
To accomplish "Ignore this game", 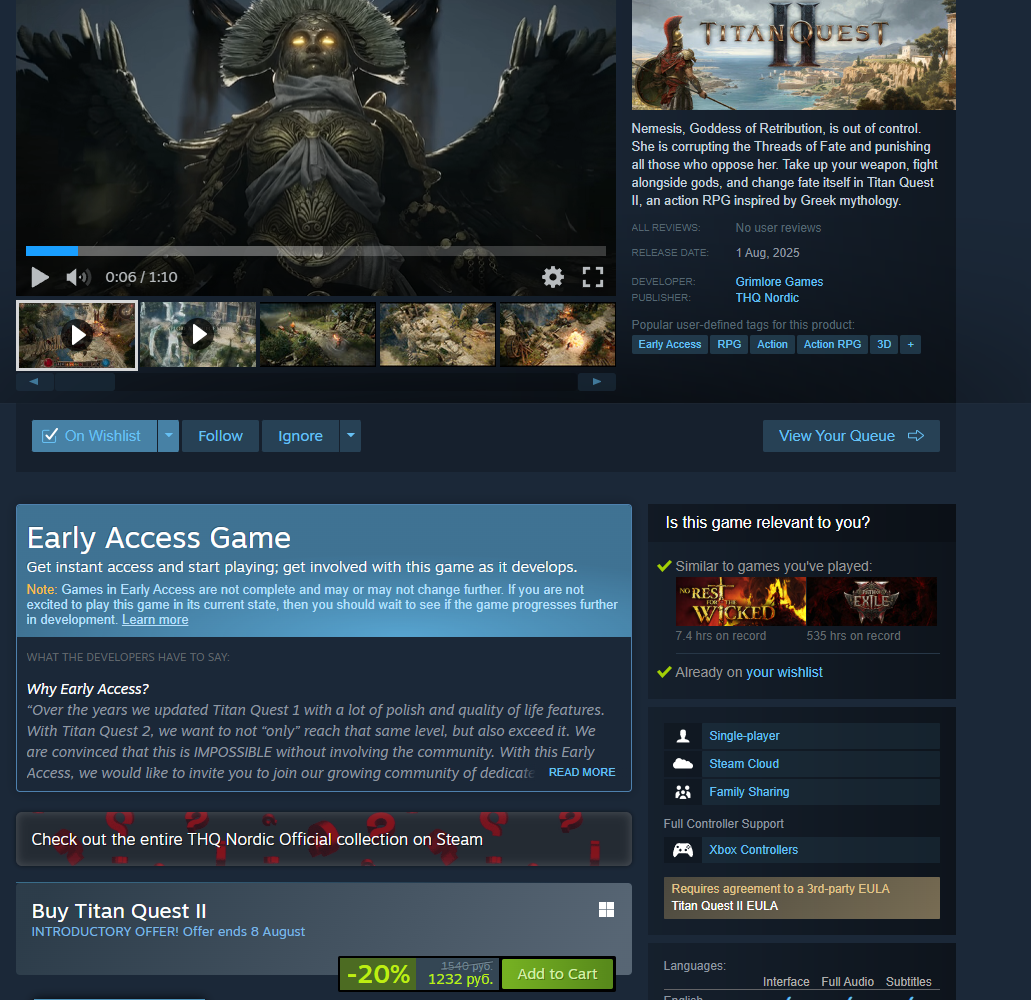I will coord(300,436).
